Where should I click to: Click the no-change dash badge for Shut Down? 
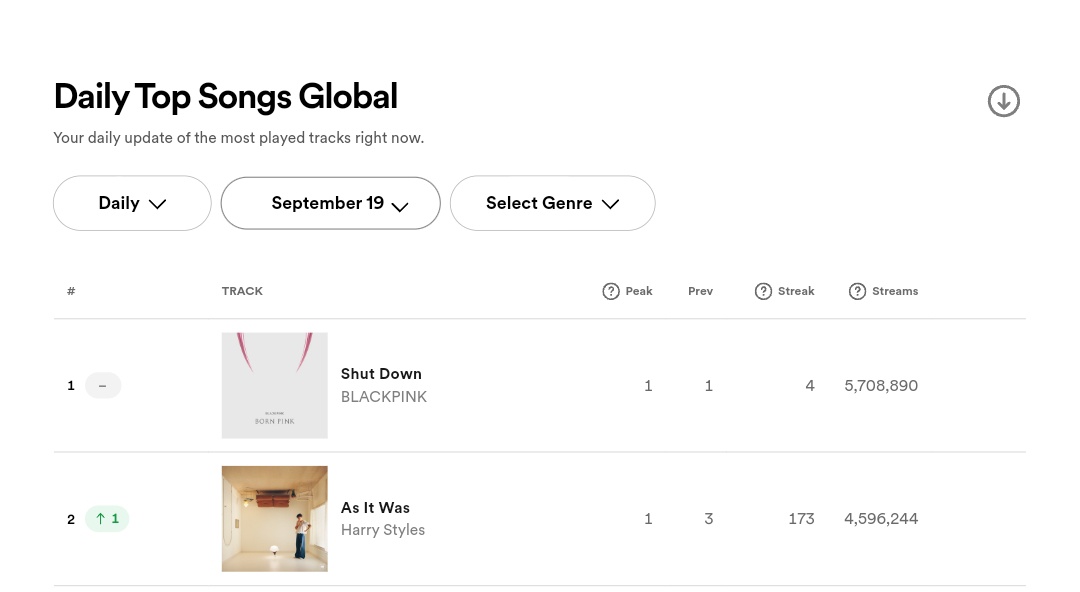pos(103,385)
